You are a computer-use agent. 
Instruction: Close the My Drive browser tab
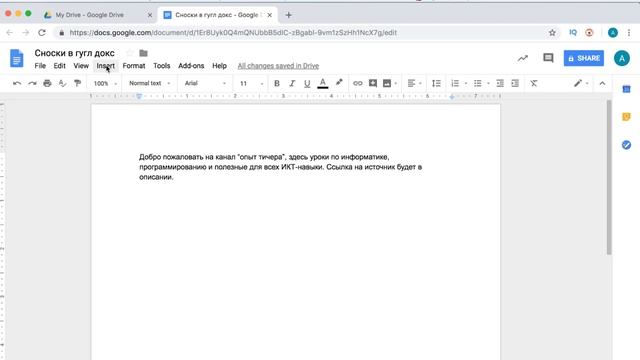tap(150, 15)
